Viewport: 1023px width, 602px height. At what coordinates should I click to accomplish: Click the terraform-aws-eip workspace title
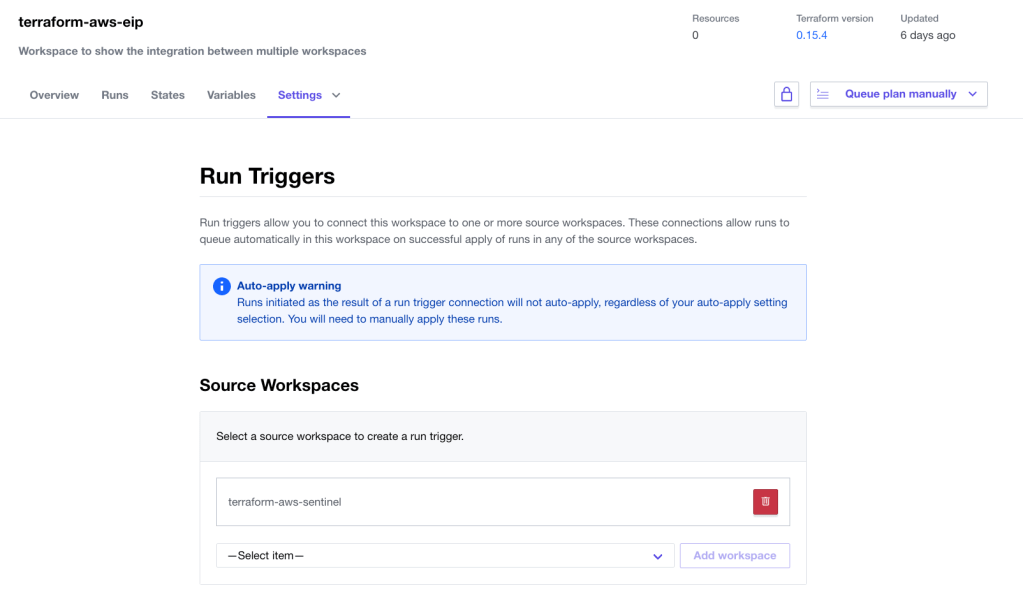81,22
